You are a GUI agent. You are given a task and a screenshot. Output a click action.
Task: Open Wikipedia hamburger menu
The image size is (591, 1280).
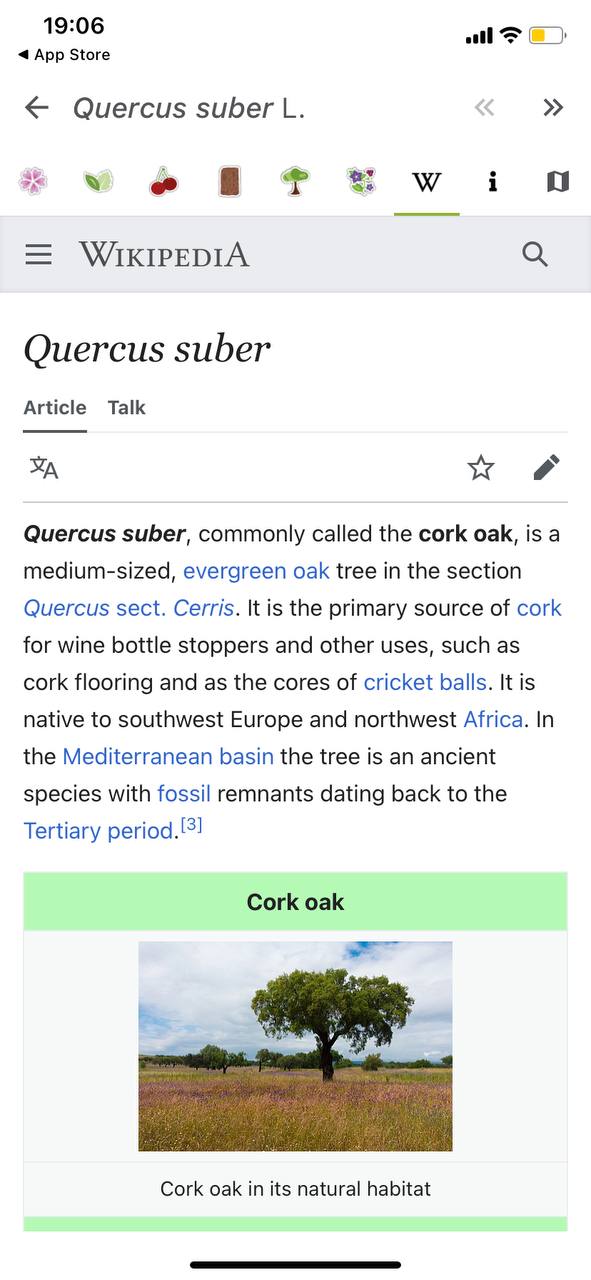[x=38, y=255]
